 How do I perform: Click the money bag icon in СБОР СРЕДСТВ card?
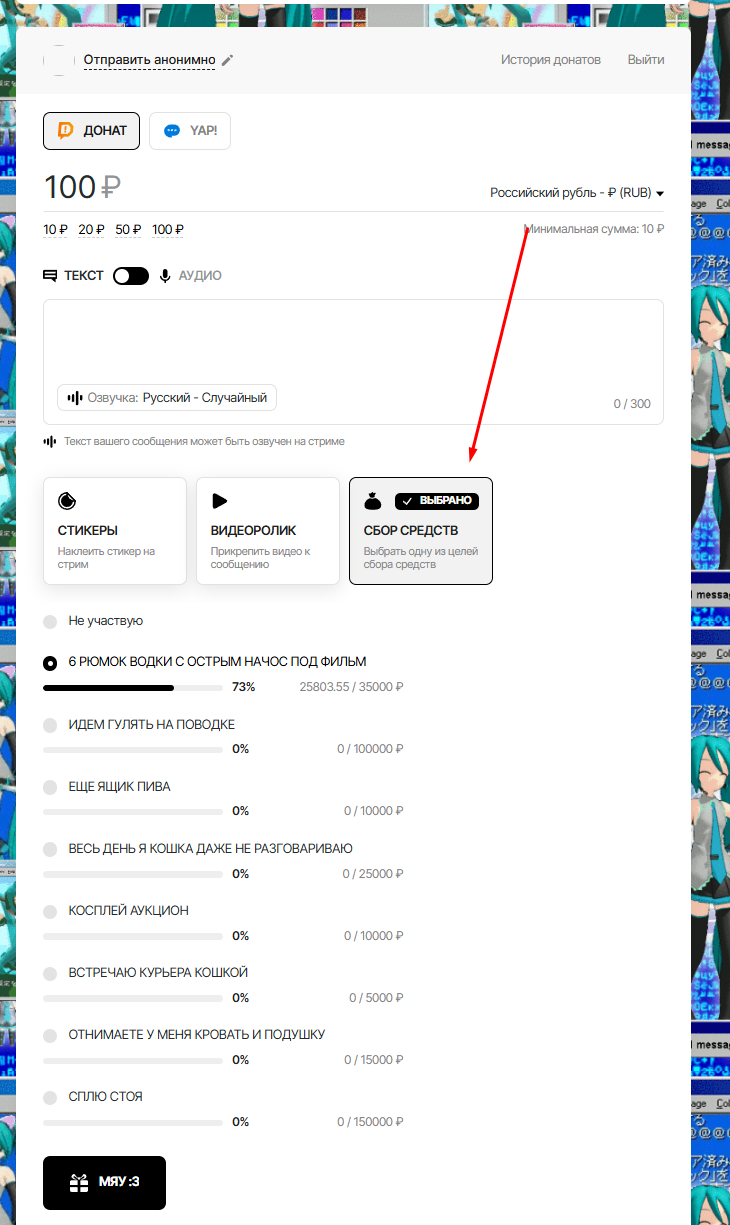coord(372,501)
